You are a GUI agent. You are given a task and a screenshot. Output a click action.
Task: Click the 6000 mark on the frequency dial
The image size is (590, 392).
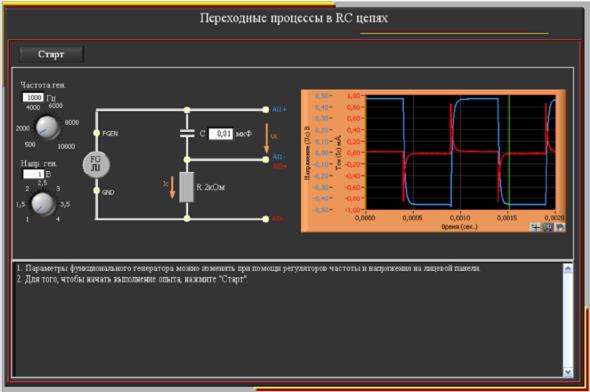pos(56,106)
